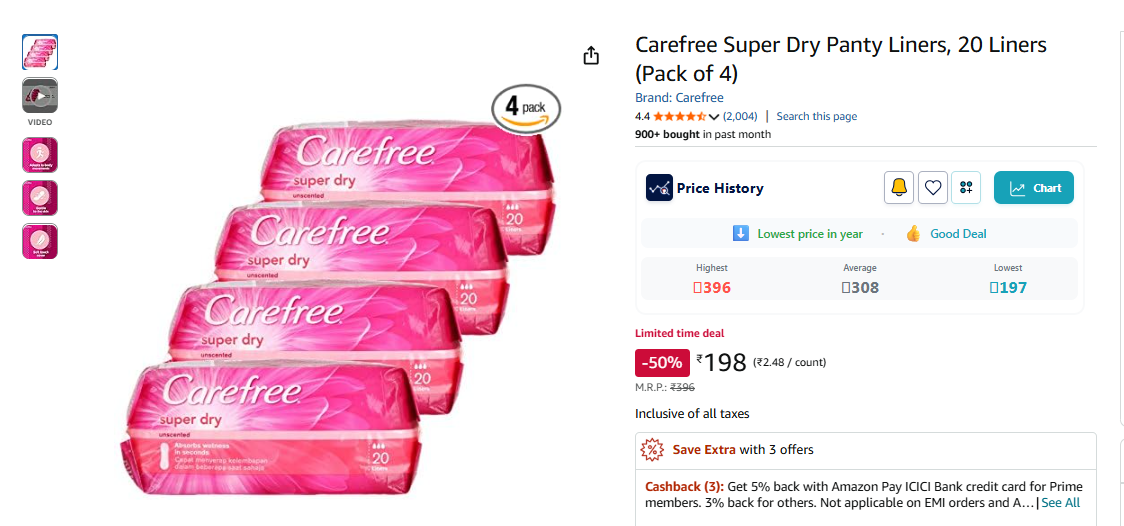1124x526 pixels.
Task: Click the blue down-arrow lowest price icon
Action: 741,234
